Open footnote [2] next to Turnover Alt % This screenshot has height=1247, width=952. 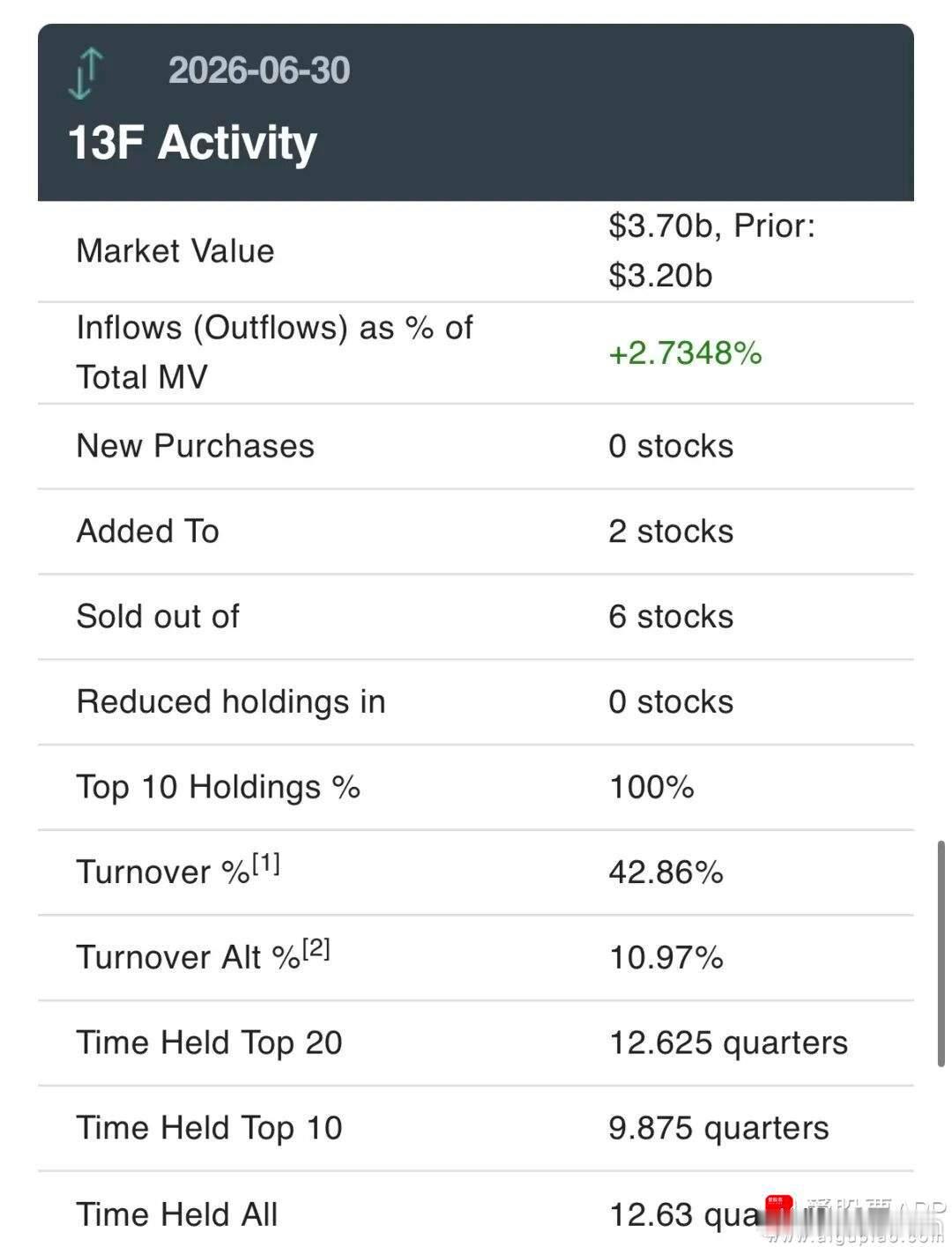(x=316, y=948)
